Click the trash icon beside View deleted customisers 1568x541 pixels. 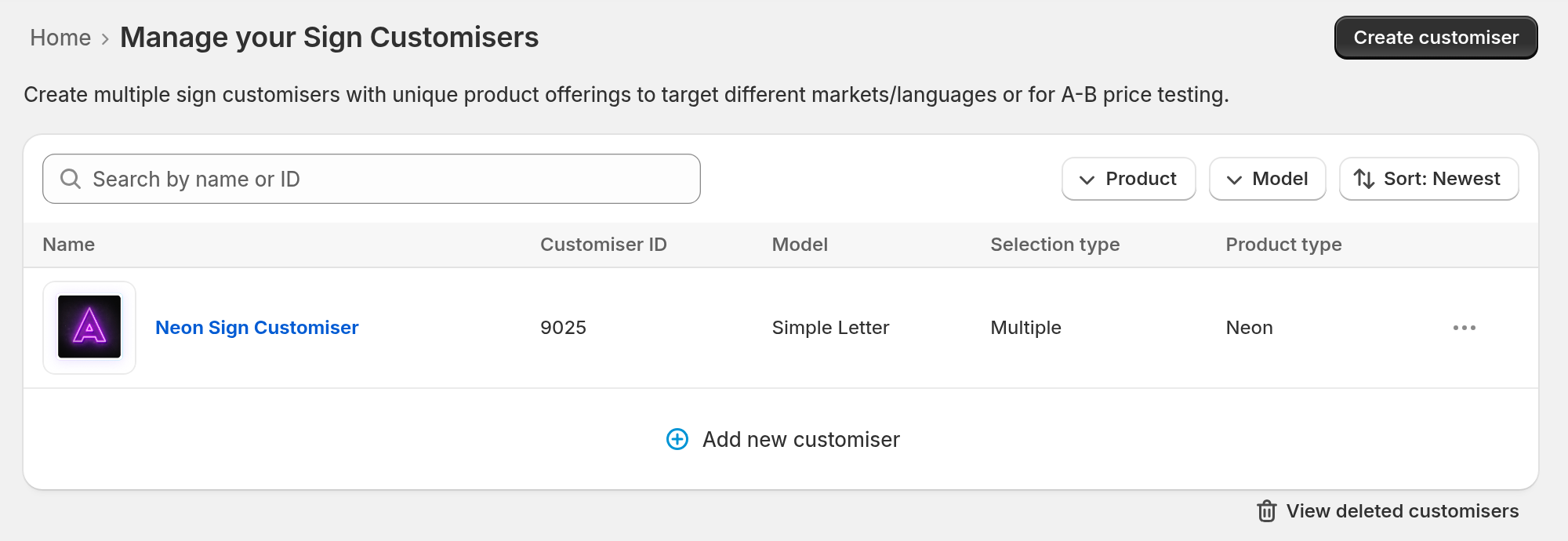point(1267,511)
